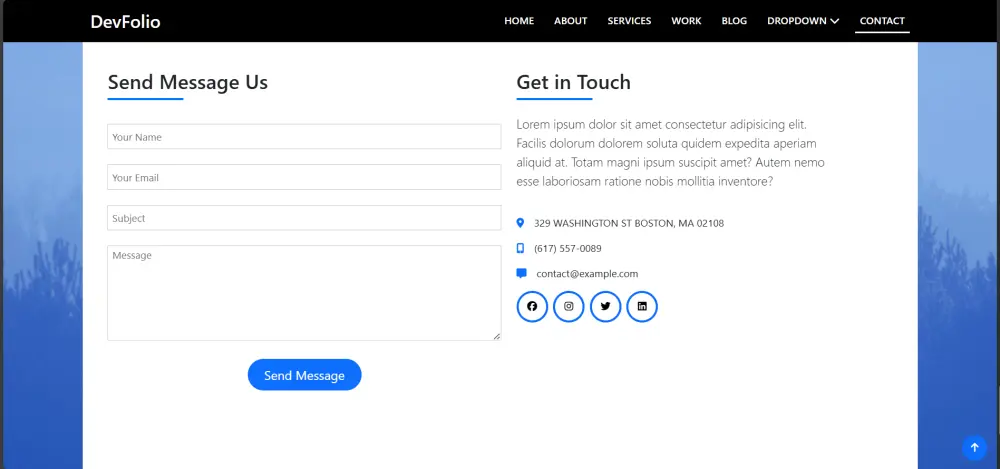Click the 329 WASHINGTON ST BOSTON address text
Screen dimensions: 1000x469
click(x=629, y=223)
